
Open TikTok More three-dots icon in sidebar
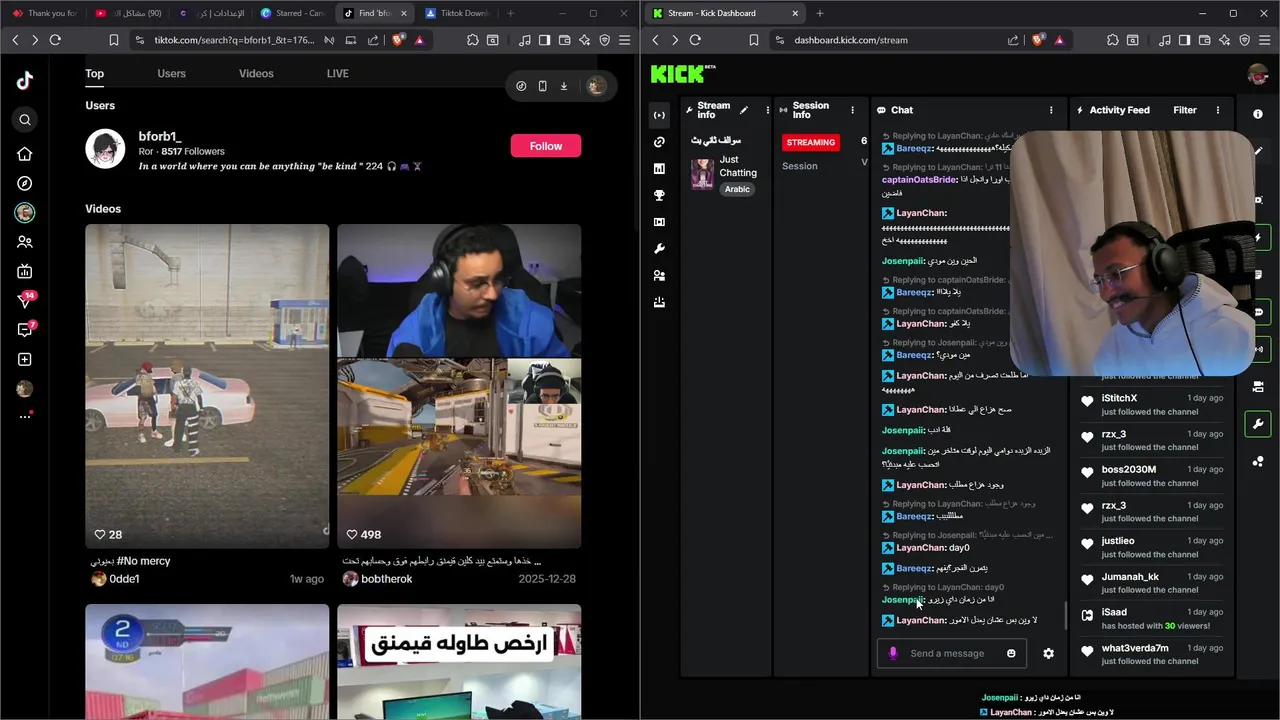[x=25, y=416]
